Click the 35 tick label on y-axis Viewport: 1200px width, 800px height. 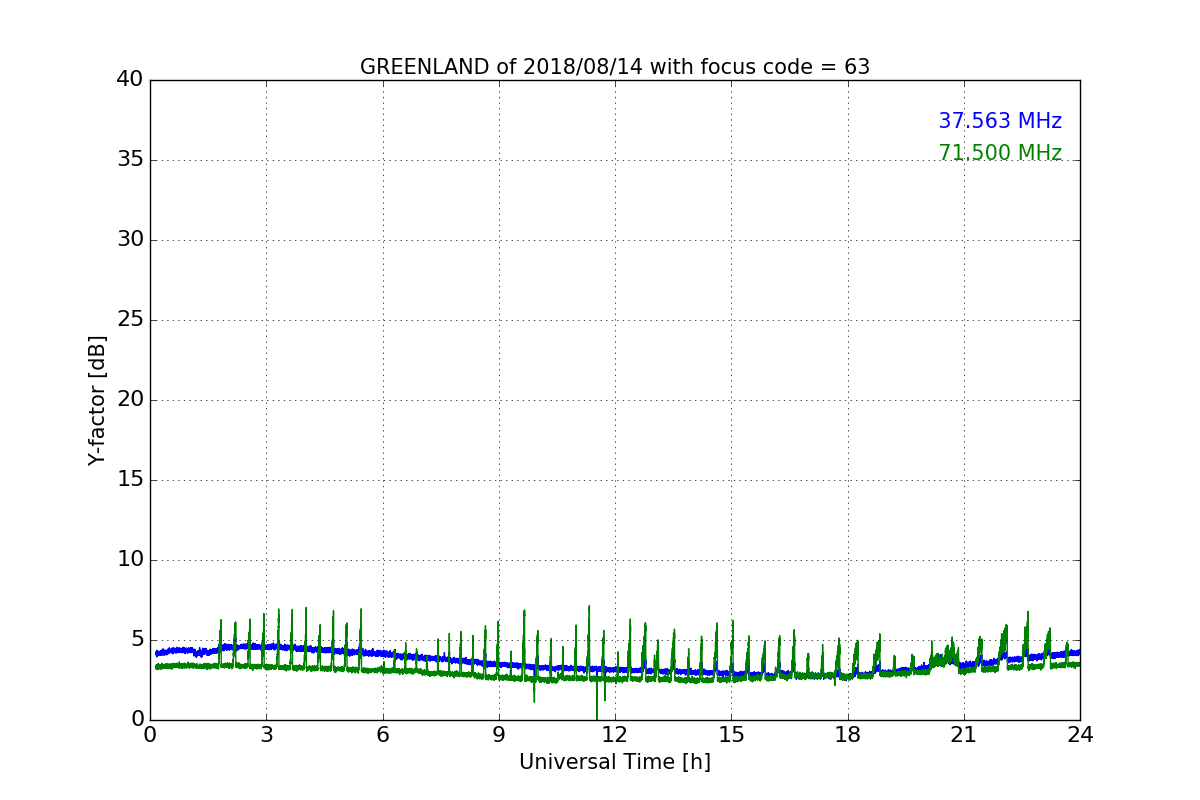coord(130,160)
